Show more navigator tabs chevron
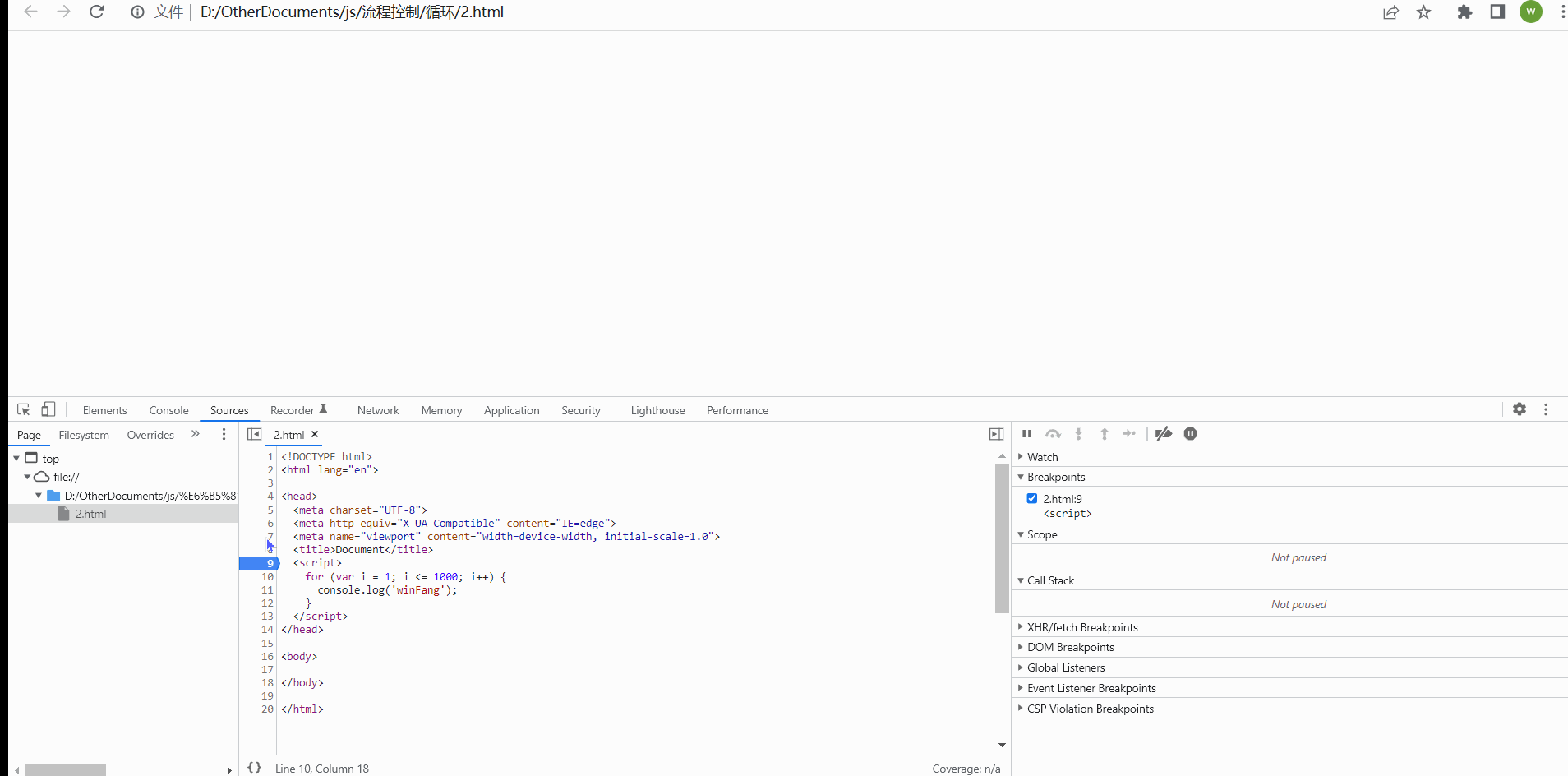Image resolution: width=1568 pixels, height=776 pixels. coord(196,434)
